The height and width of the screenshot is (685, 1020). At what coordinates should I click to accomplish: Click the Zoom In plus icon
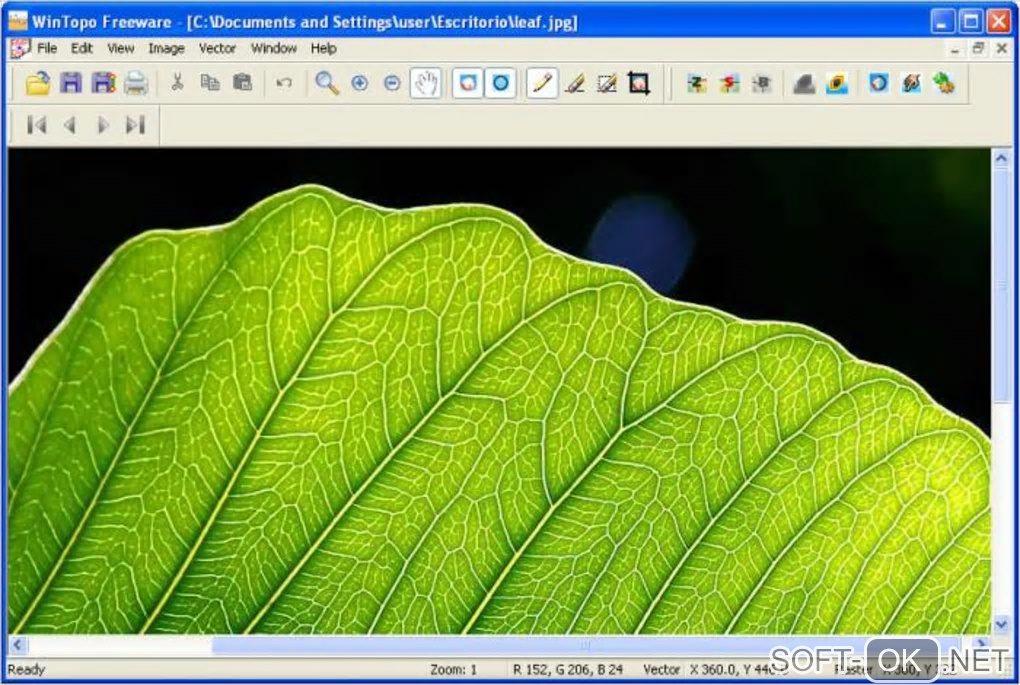[x=359, y=83]
